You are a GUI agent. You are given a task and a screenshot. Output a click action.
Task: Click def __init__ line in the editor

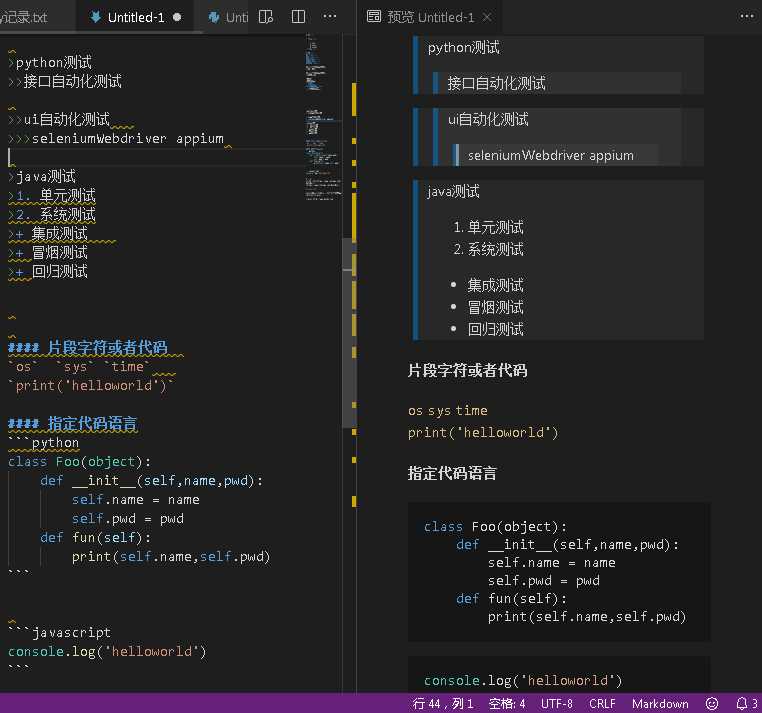152,480
